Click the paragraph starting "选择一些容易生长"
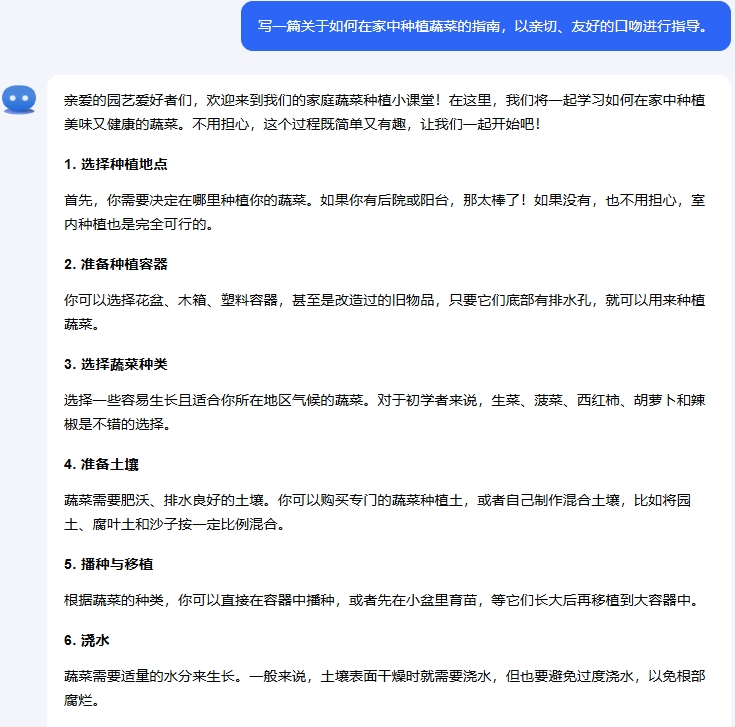The image size is (735, 727). [x=384, y=412]
